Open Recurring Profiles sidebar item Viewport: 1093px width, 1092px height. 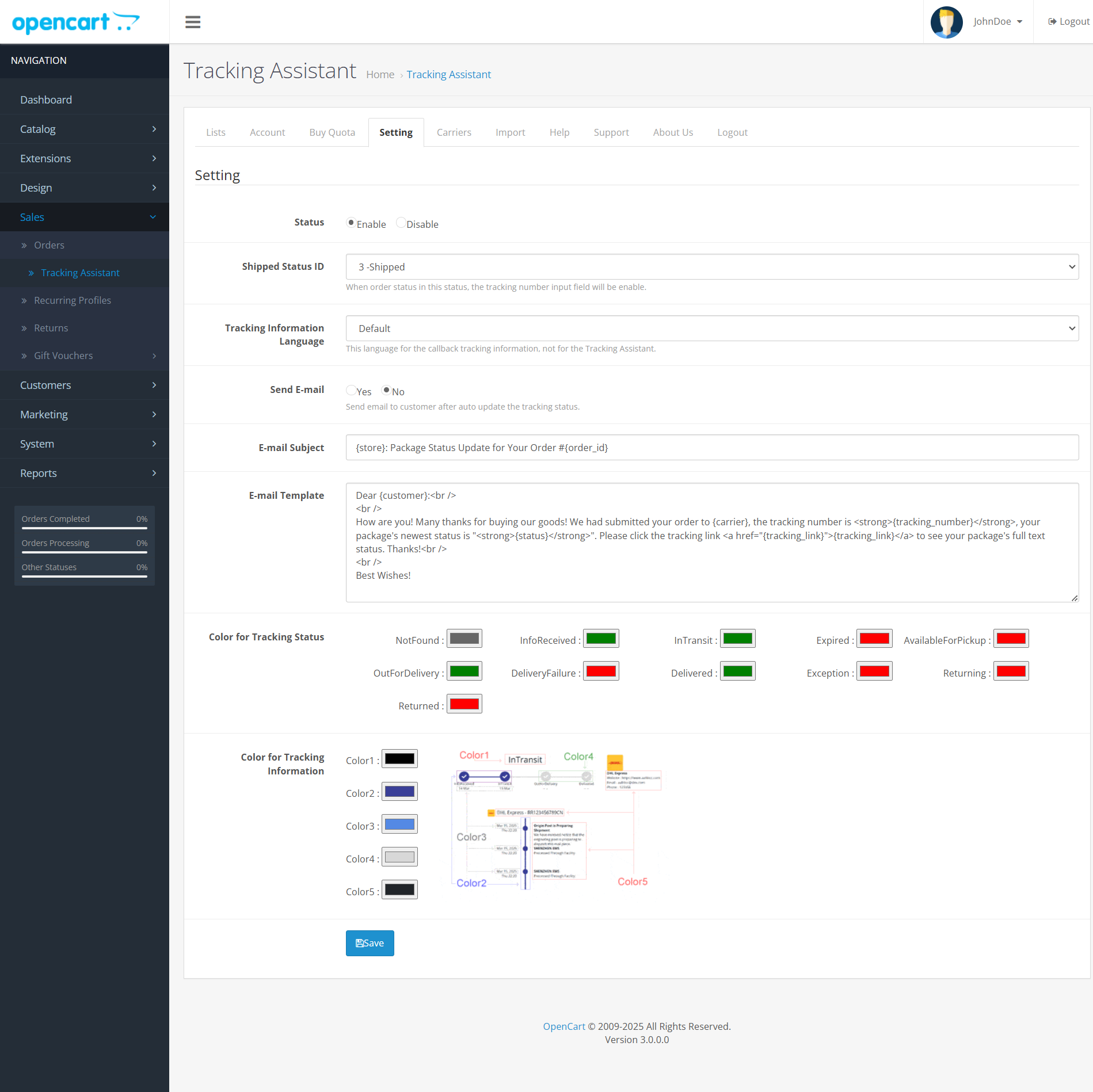(85, 300)
